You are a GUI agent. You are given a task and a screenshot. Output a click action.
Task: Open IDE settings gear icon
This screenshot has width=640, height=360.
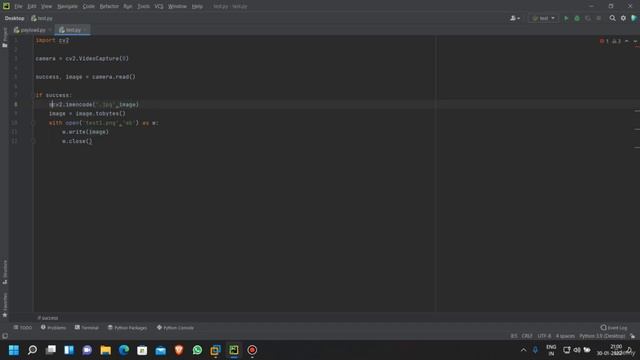click(x=623, y=18)
